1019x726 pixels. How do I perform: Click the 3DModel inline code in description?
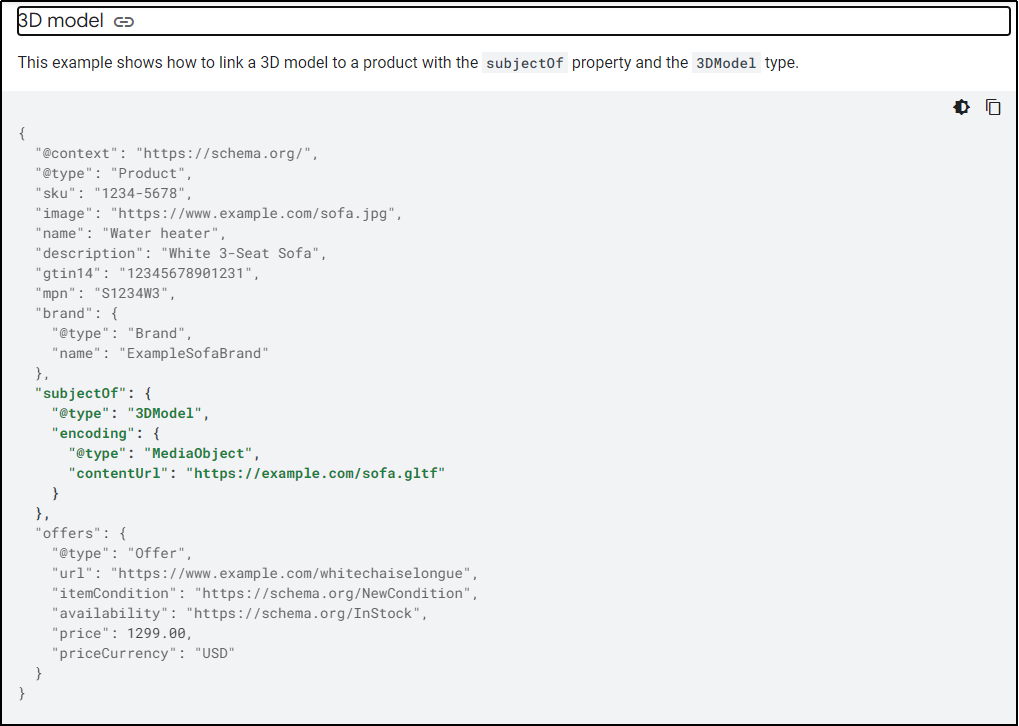tap(726, 63)
